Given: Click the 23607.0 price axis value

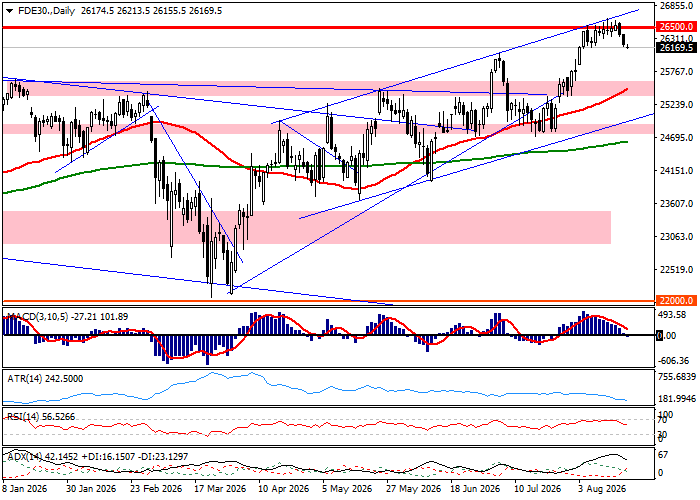Looking at the screenshot, I should pyautogui.click(x=676, y=204).
